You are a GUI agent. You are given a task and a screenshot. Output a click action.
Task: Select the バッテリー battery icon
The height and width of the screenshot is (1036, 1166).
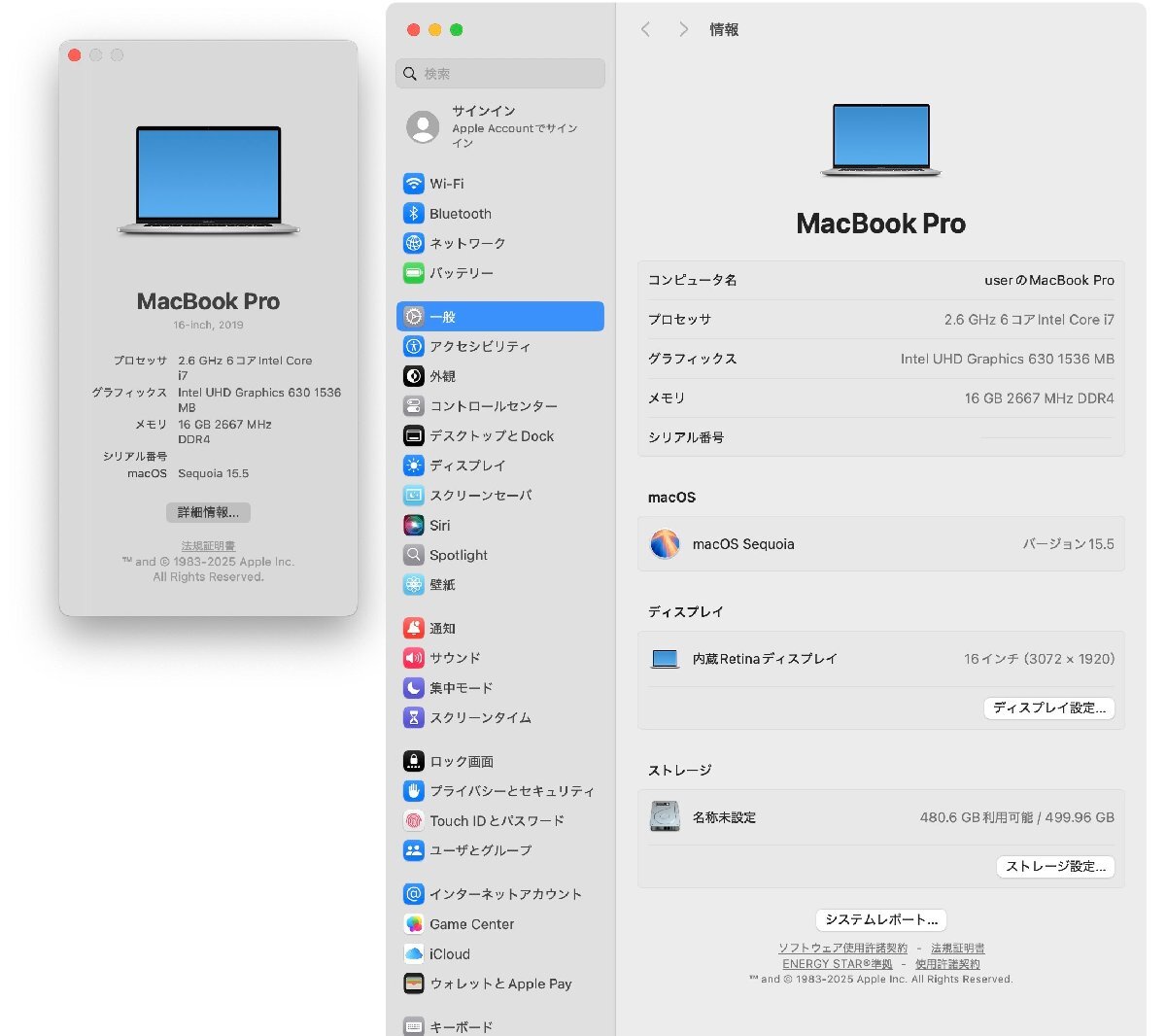[x=414, y=273]
